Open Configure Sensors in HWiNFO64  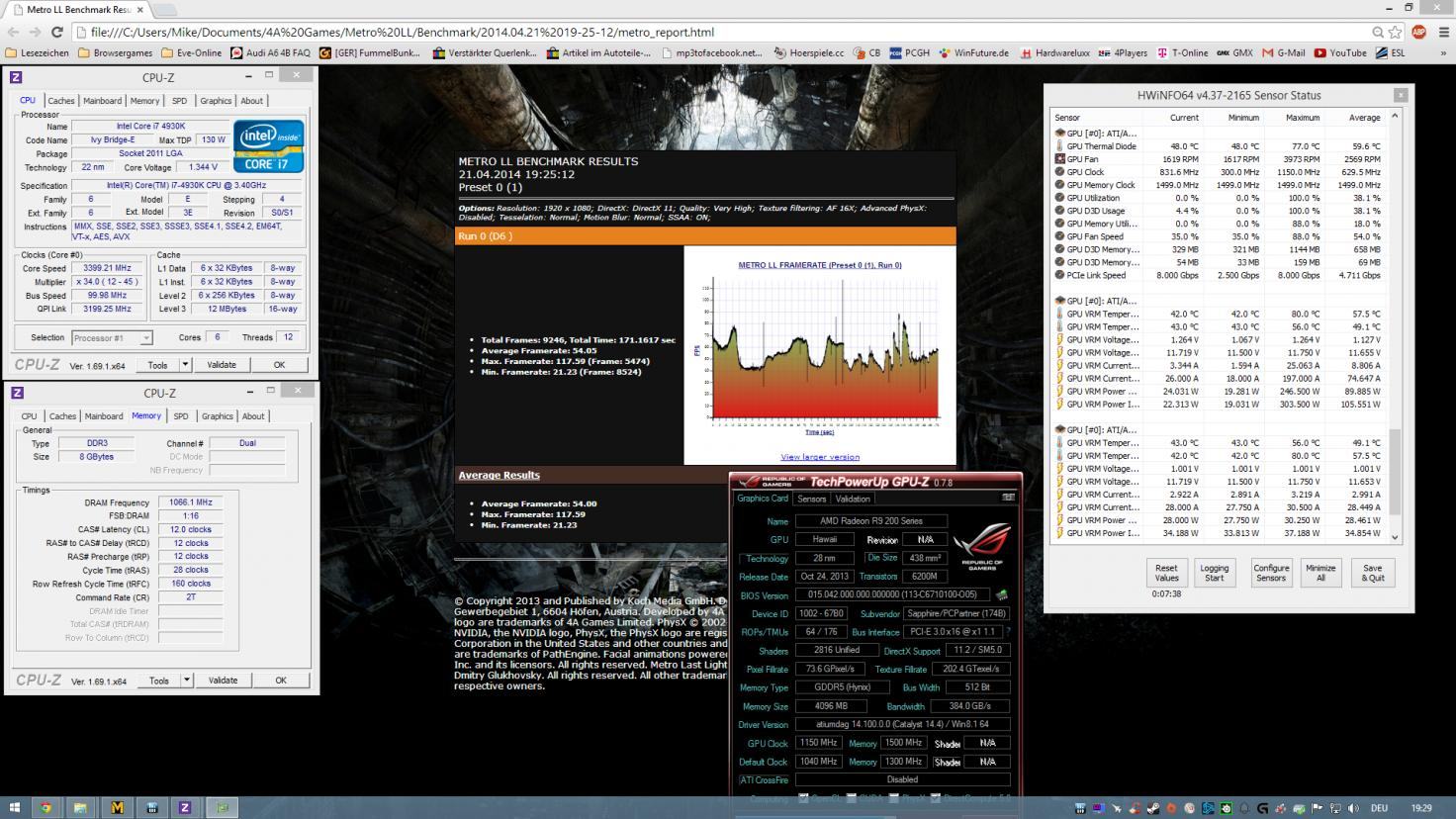coord(1271,573)
